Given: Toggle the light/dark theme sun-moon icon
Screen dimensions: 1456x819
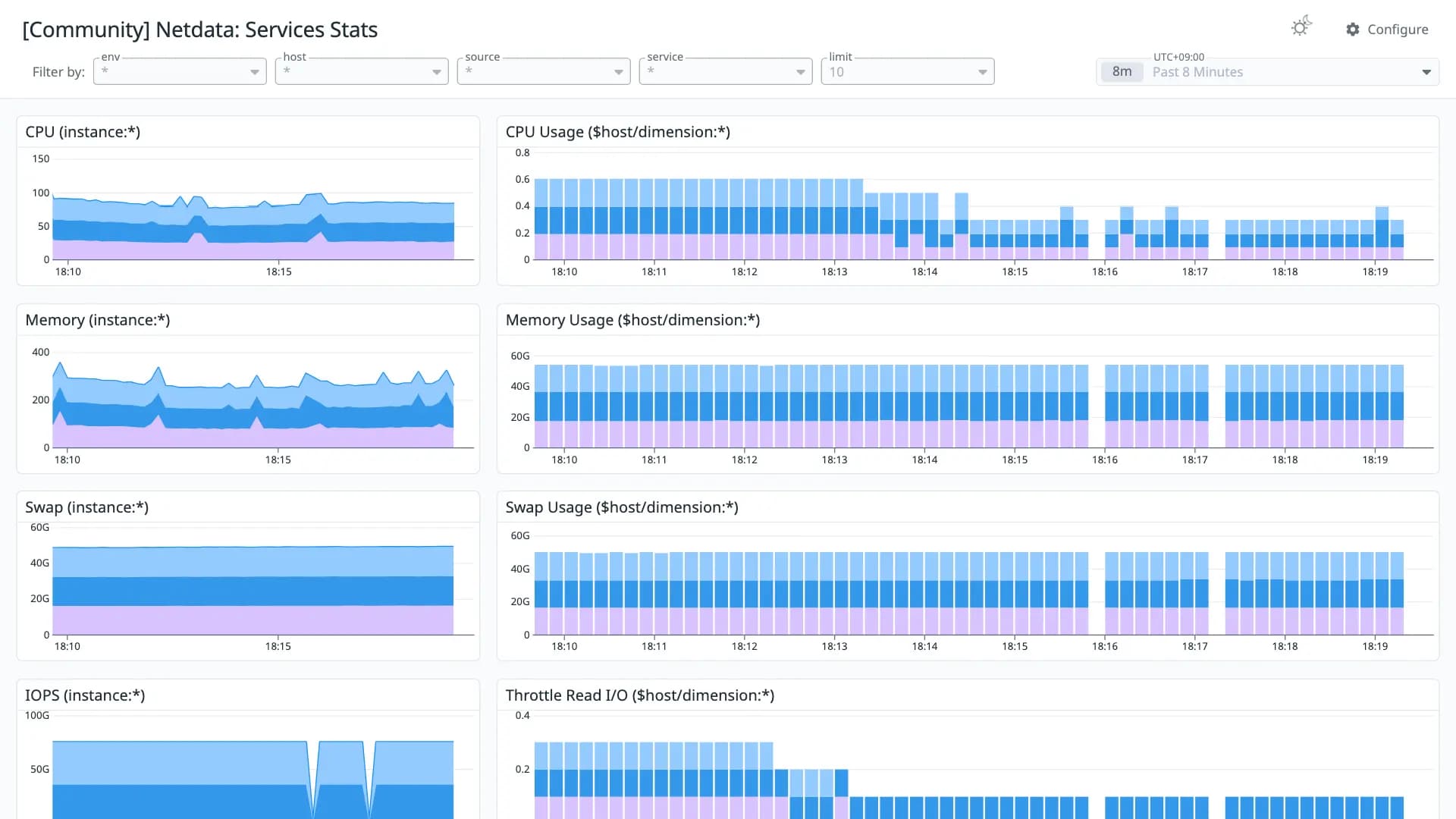Looking at the screenshot, I should click(x=1301, y=27).
